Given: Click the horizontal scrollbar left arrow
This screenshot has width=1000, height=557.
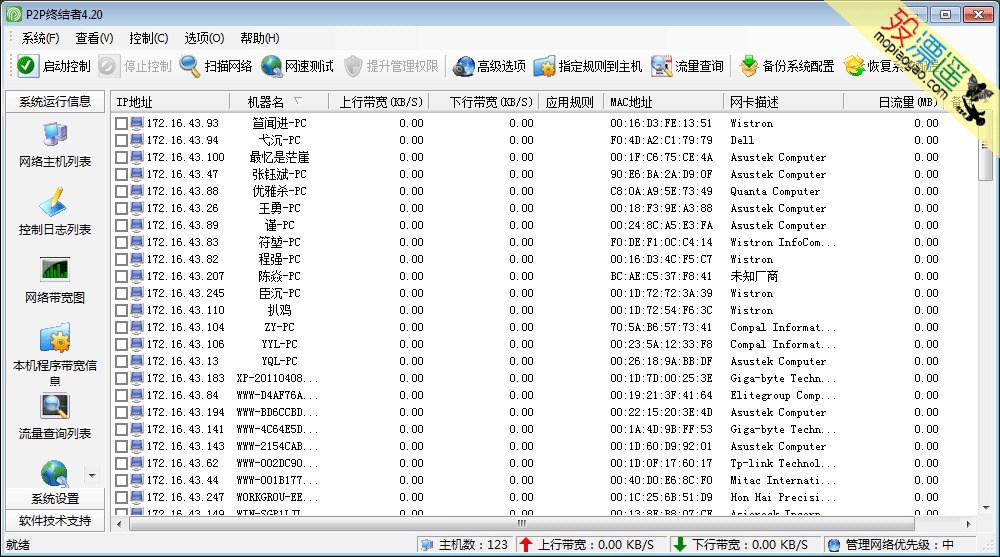Looking at the screenshot, I should click(119, 524).
